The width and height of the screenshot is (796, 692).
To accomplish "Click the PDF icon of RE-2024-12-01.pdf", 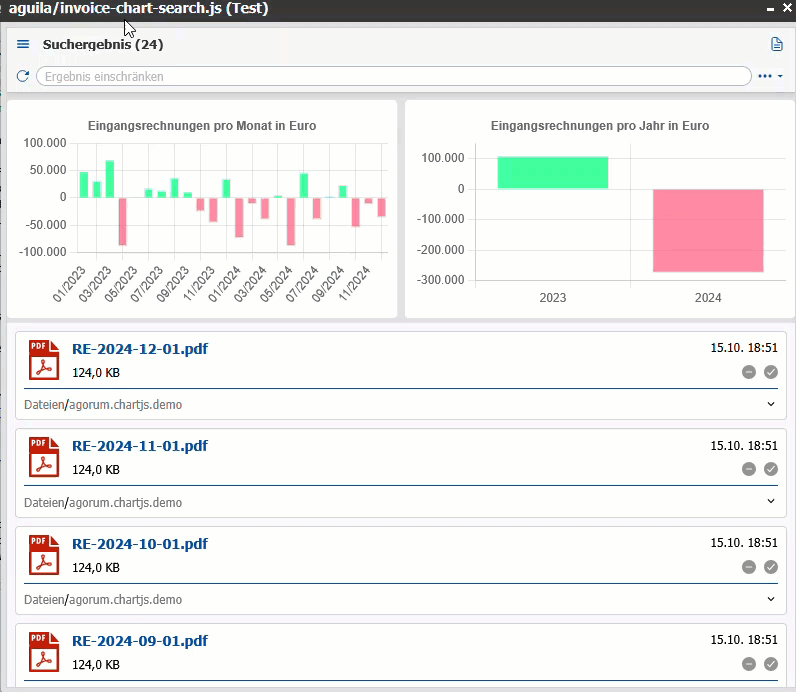I will (x=43, y=360).
